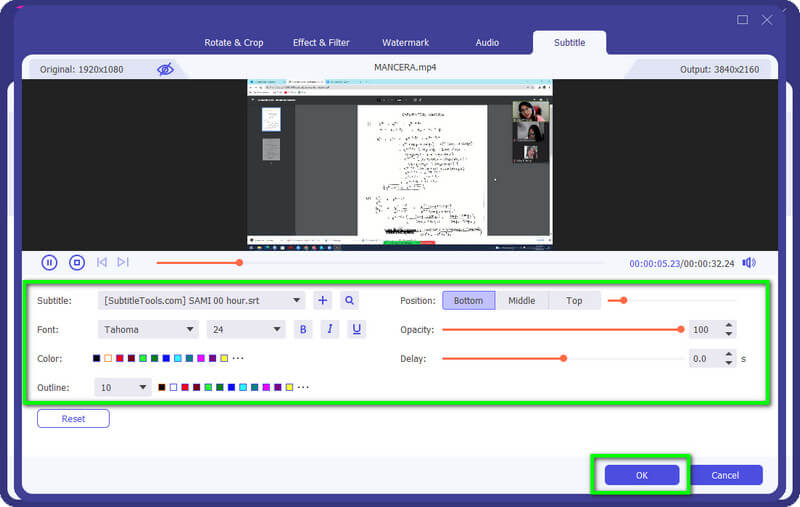800x507 pixels.
Task: Pick the red subtitle color swatch
Action: [x=120, y=358]
